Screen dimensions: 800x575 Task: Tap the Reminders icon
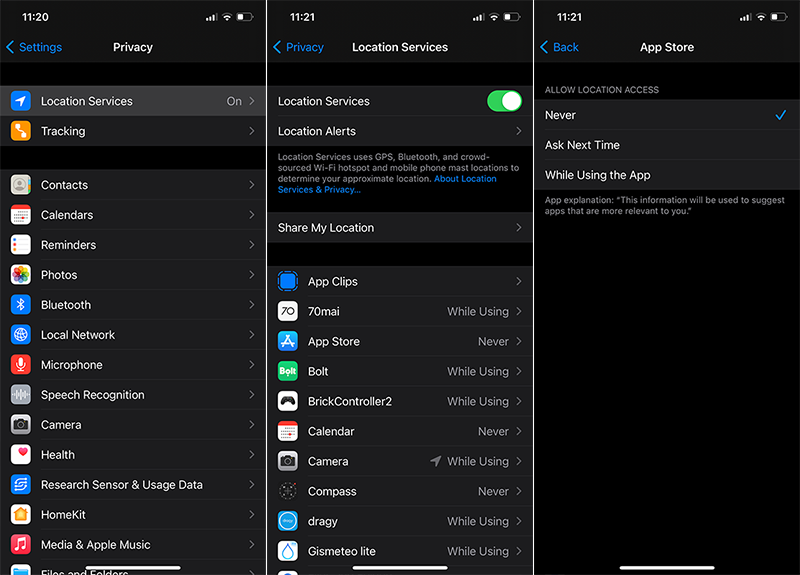point(21,245)
